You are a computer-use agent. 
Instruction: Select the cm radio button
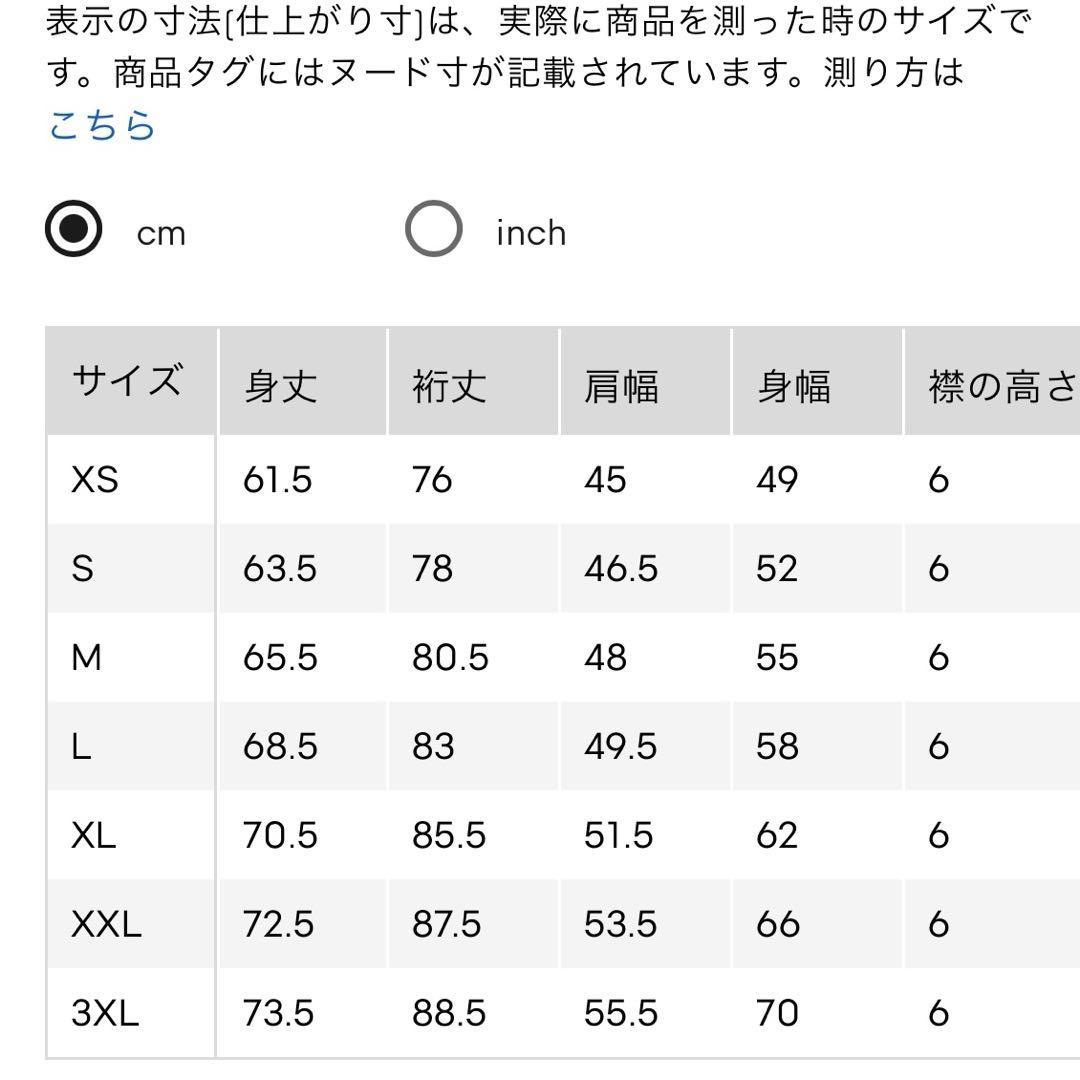pyautogui.click(x=74, y=229)
